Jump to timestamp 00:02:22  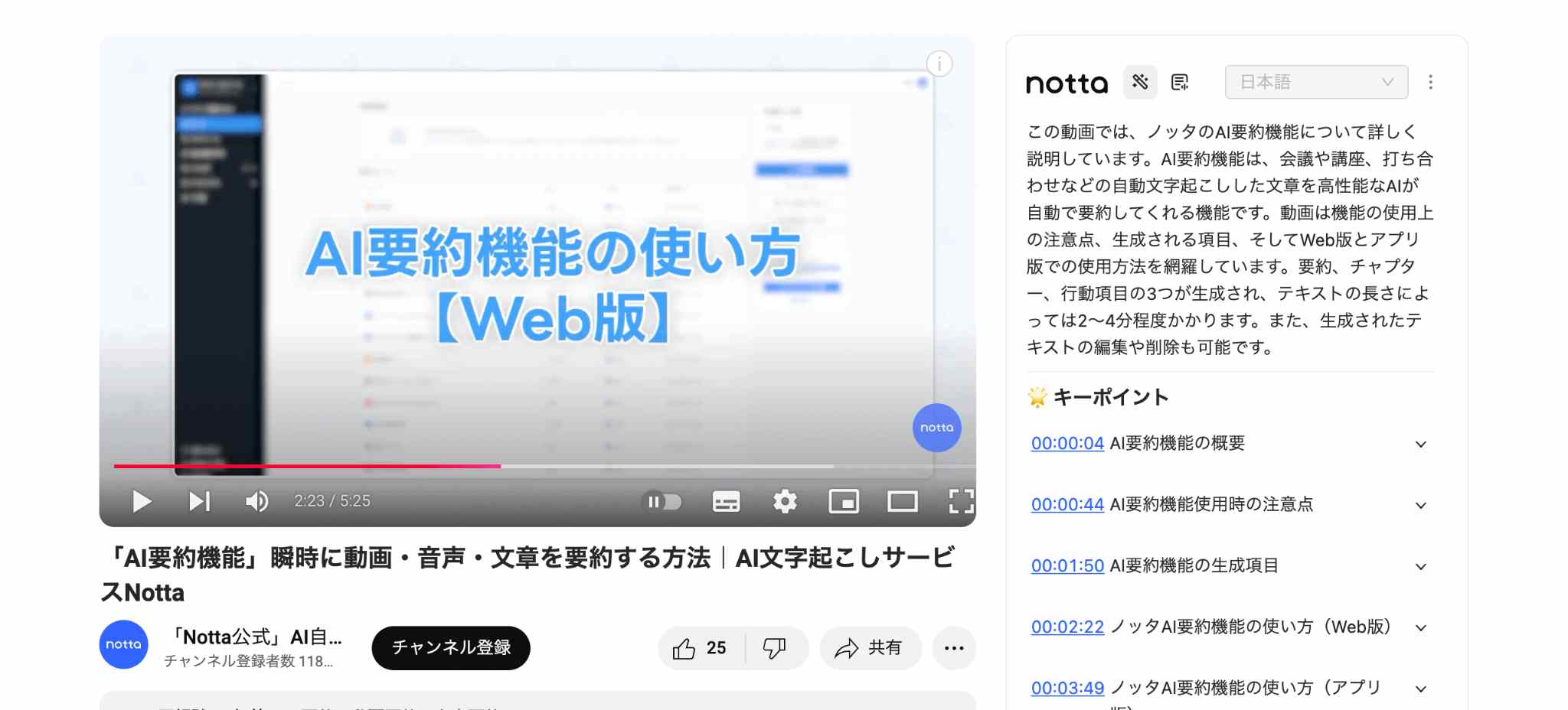(1067, 627)
